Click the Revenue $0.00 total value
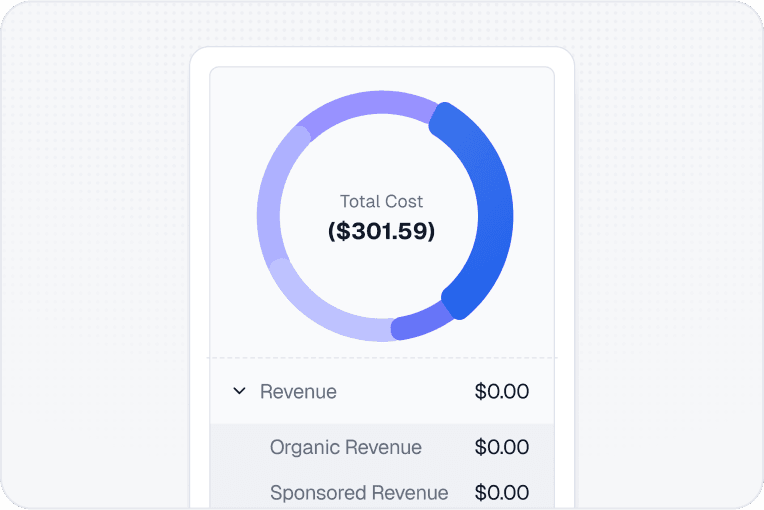The image size is (764, 510). tap(502, 392)
